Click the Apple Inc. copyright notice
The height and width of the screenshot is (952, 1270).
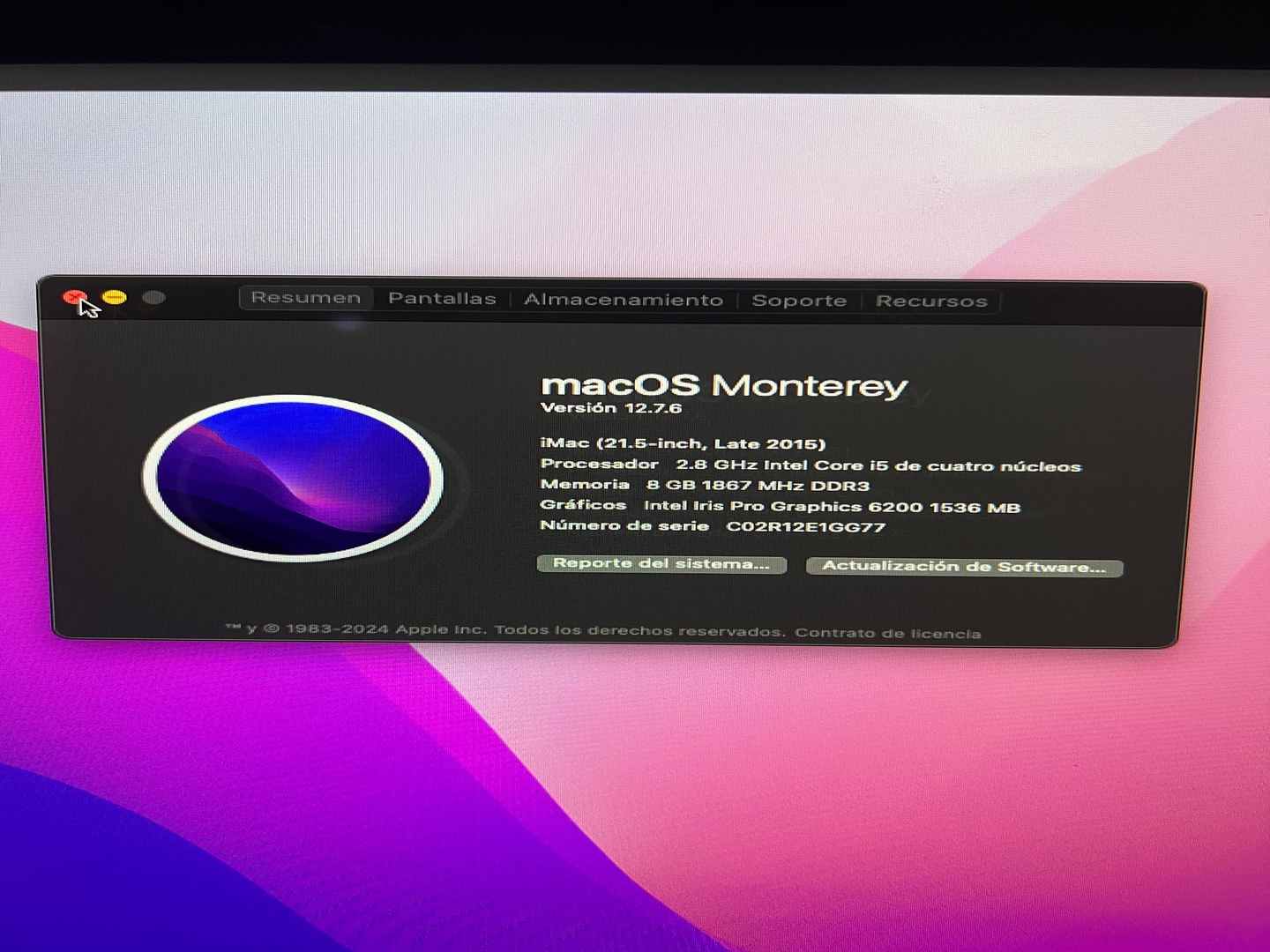[505, 630]
